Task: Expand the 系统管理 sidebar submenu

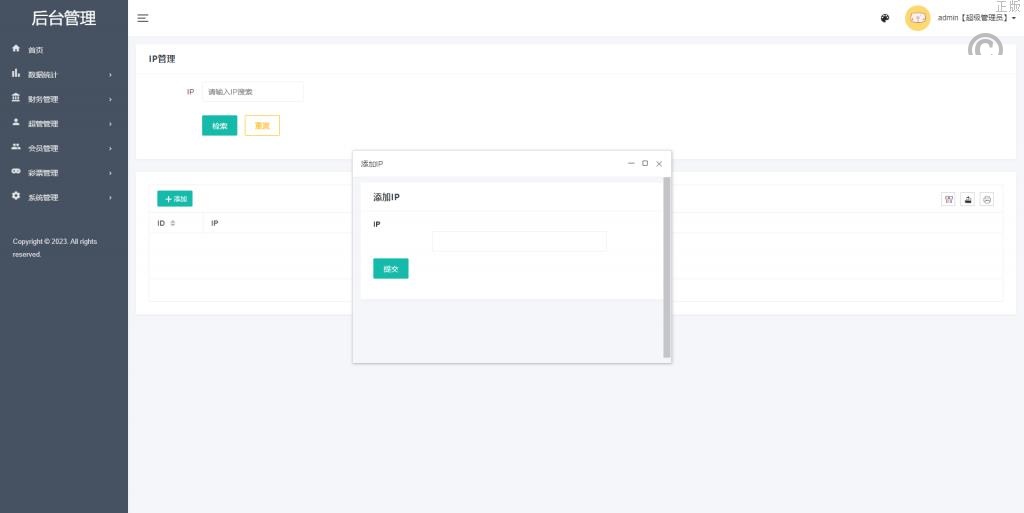Action: click(x=63, y=197)
